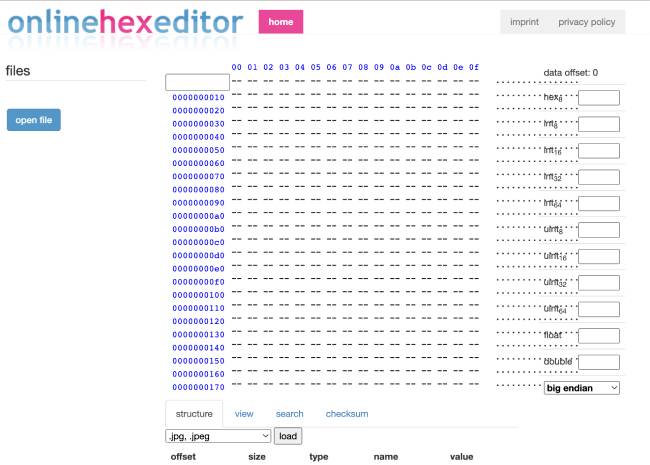Select row offset 0000000070
The image size is (650, 465).
point(198,177)
